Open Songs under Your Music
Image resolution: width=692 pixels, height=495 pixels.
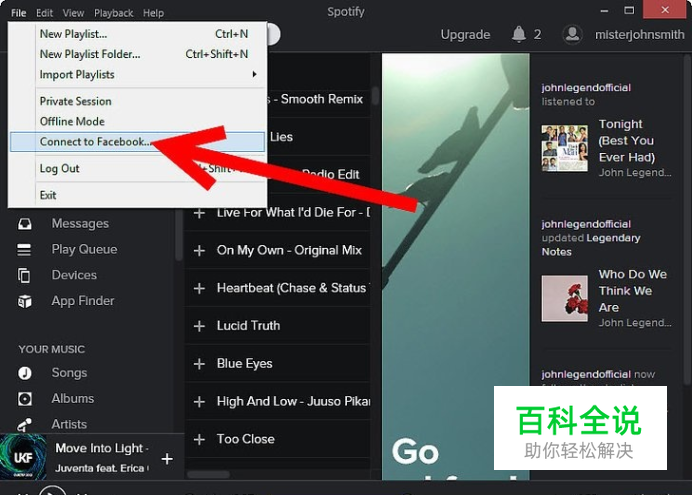point(69,373)
